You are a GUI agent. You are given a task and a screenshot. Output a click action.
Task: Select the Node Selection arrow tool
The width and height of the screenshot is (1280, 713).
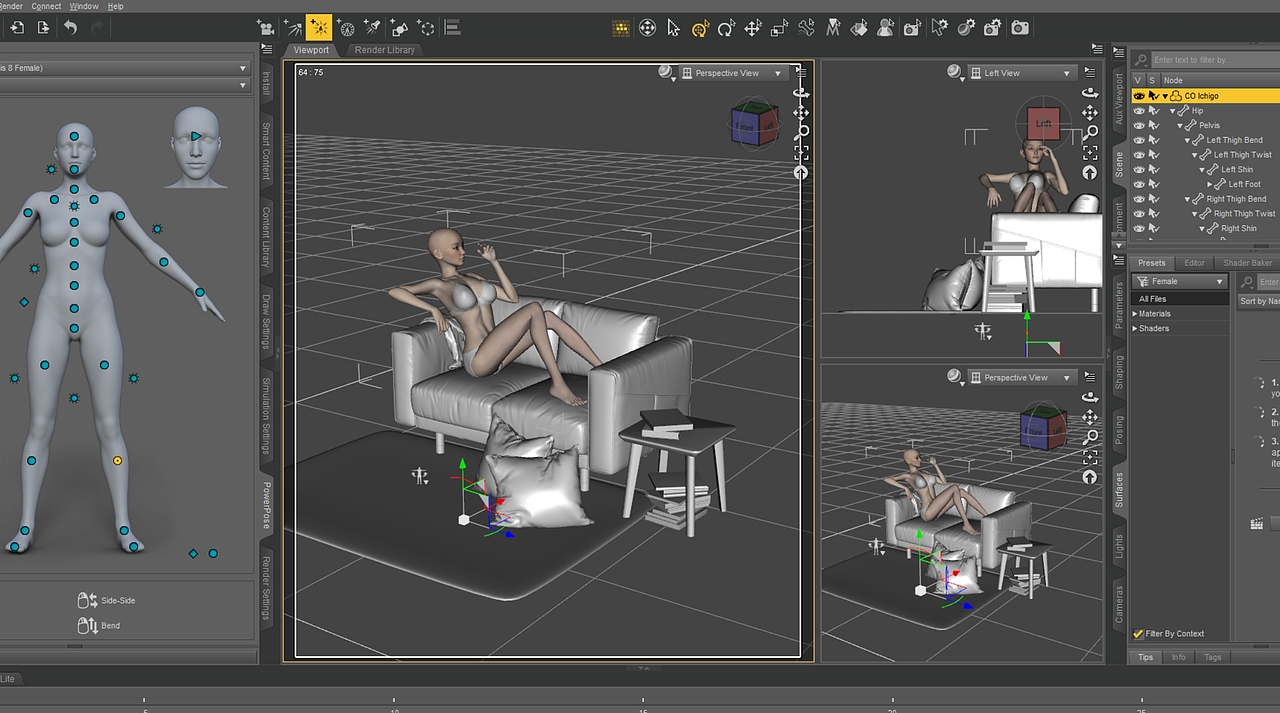[674, 28]
